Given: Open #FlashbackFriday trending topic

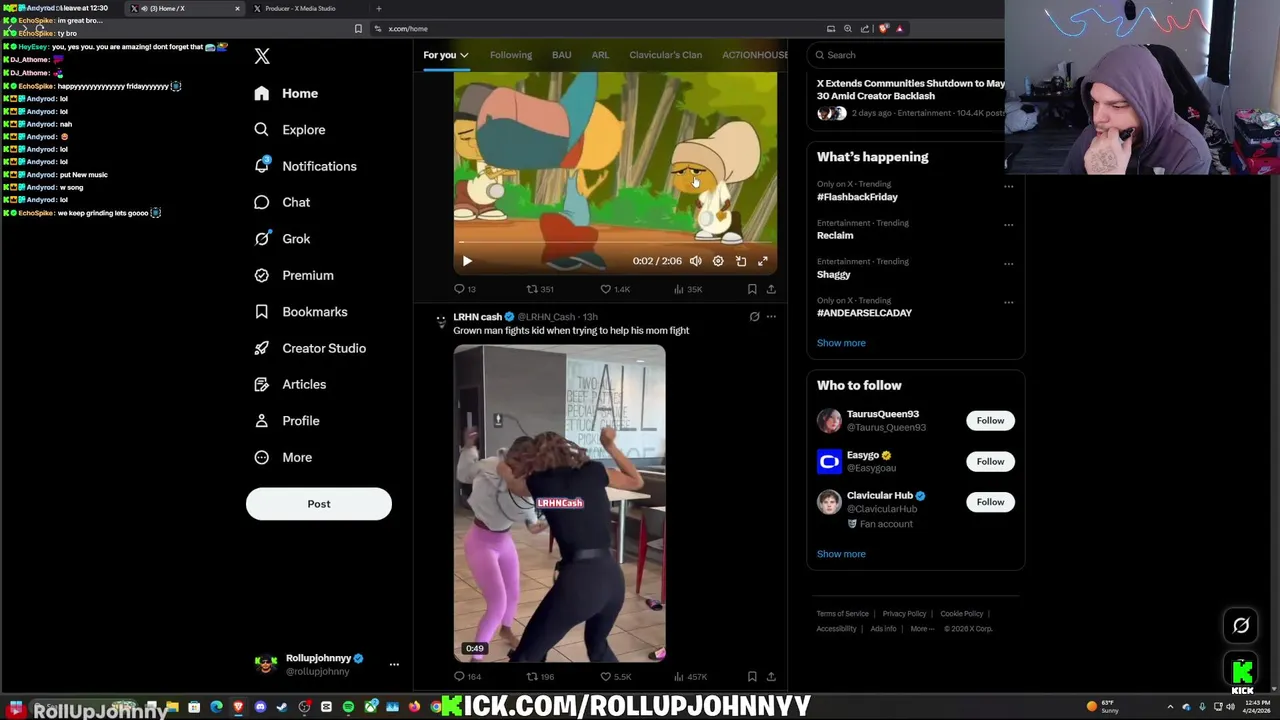Looking at the screenshot, I should (857, 197).
